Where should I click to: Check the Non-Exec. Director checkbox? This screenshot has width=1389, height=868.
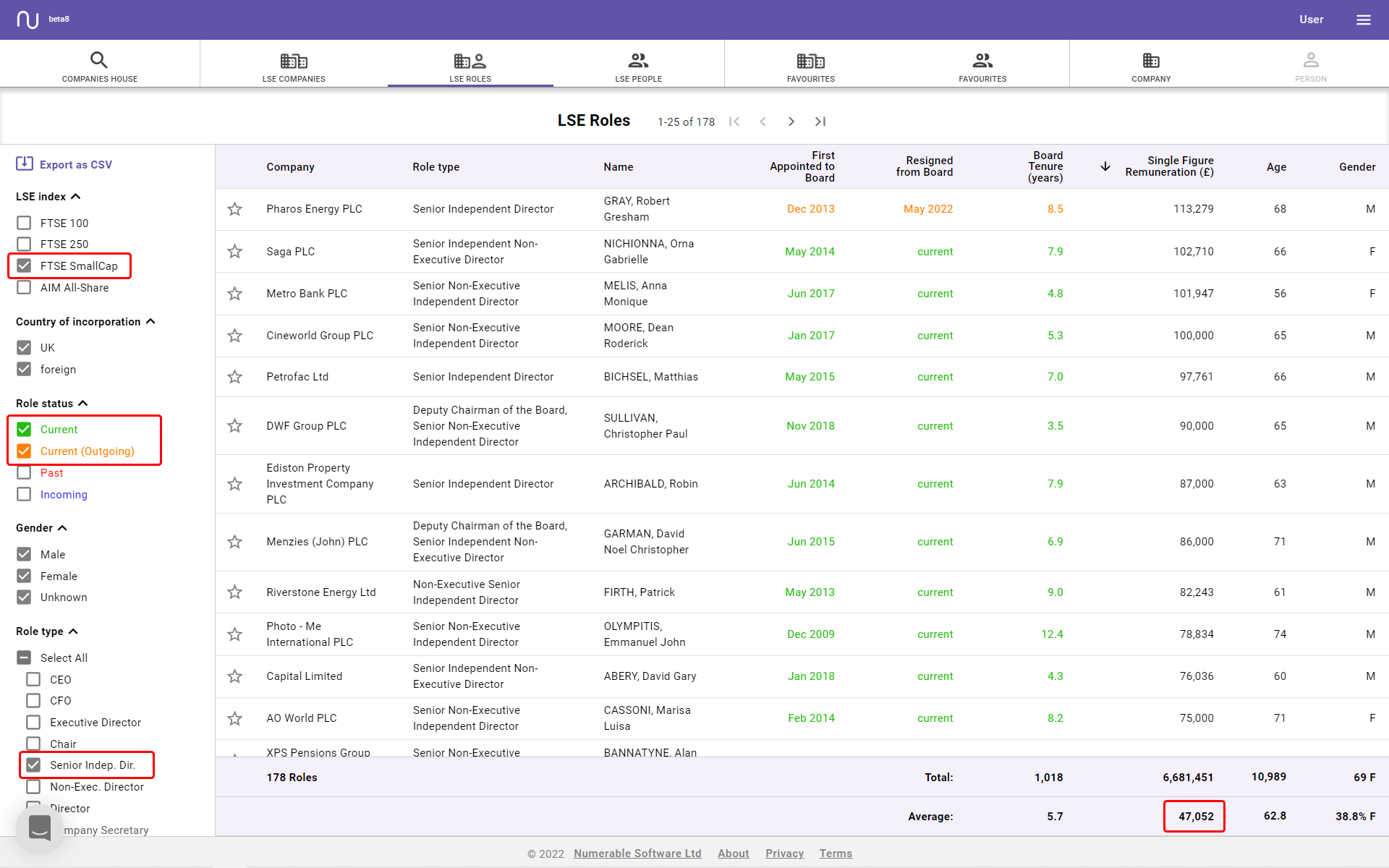33,786
